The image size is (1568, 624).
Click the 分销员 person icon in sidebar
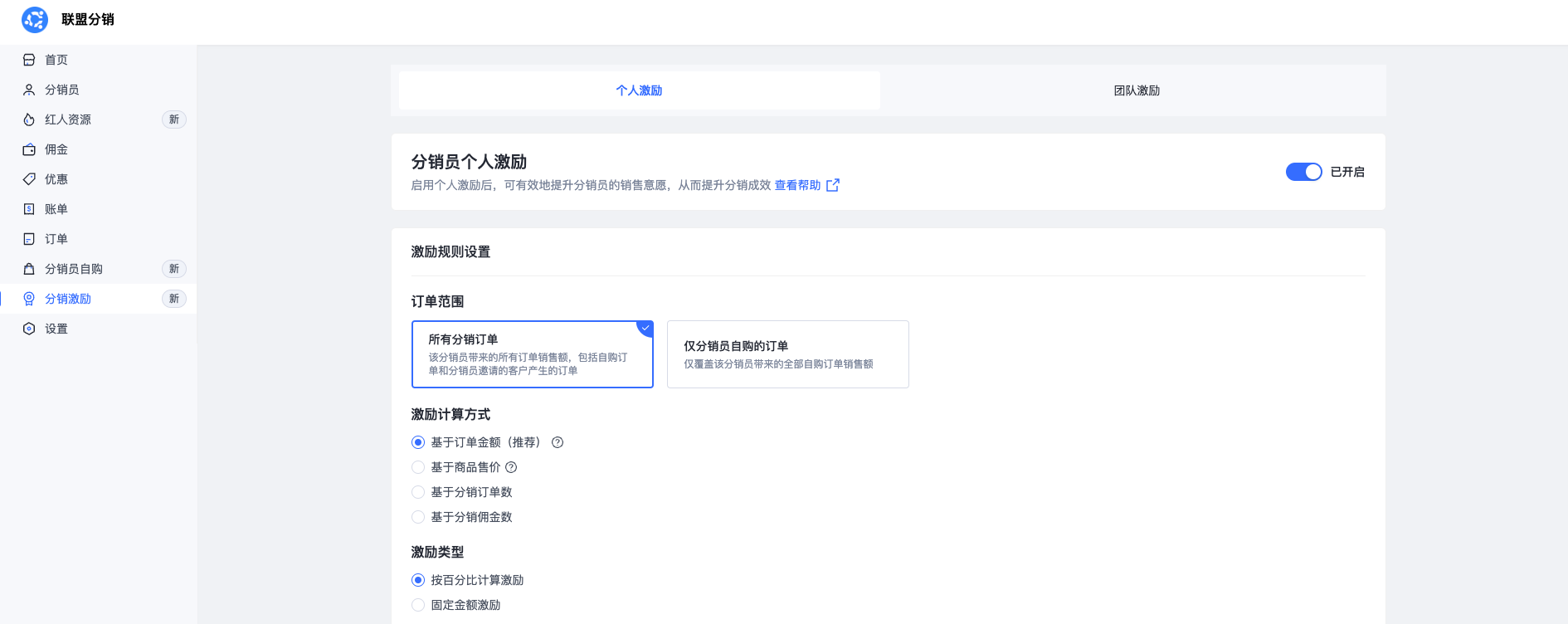click(x=29, y=90)
